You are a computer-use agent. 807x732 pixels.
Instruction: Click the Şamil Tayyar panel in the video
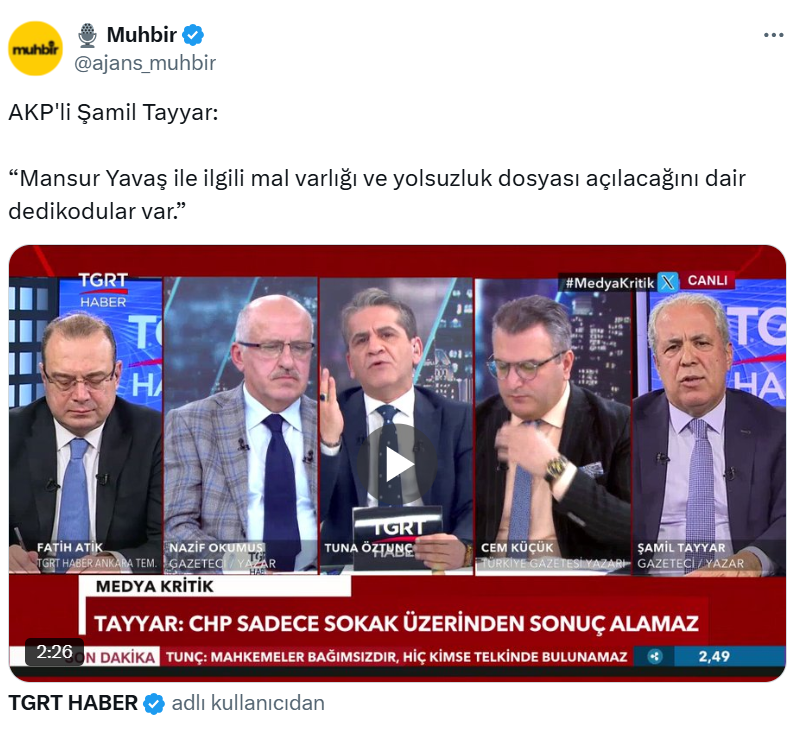(x=708, y=426)
